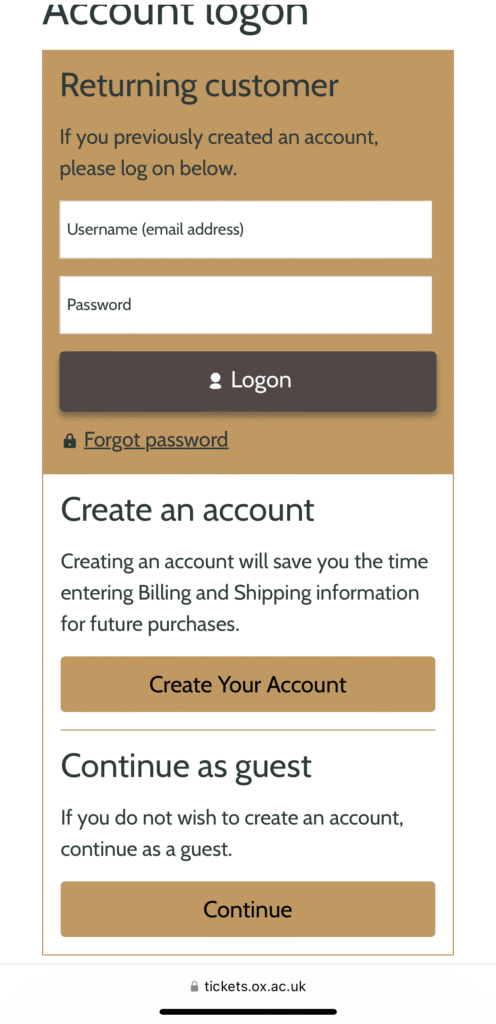Focus the Username (email address) field
This screenshot has width=496, height=1024.
click(246, 229)
